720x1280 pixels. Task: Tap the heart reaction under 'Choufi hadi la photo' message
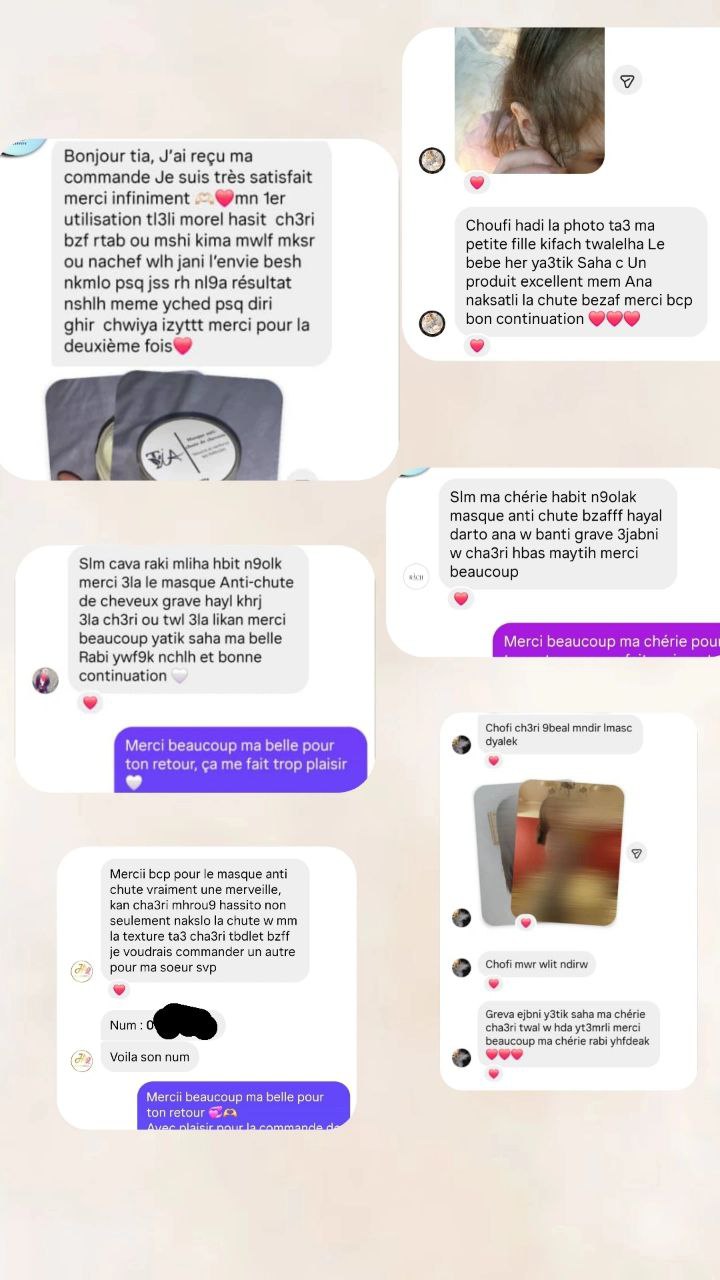click(x=477, y=346)
